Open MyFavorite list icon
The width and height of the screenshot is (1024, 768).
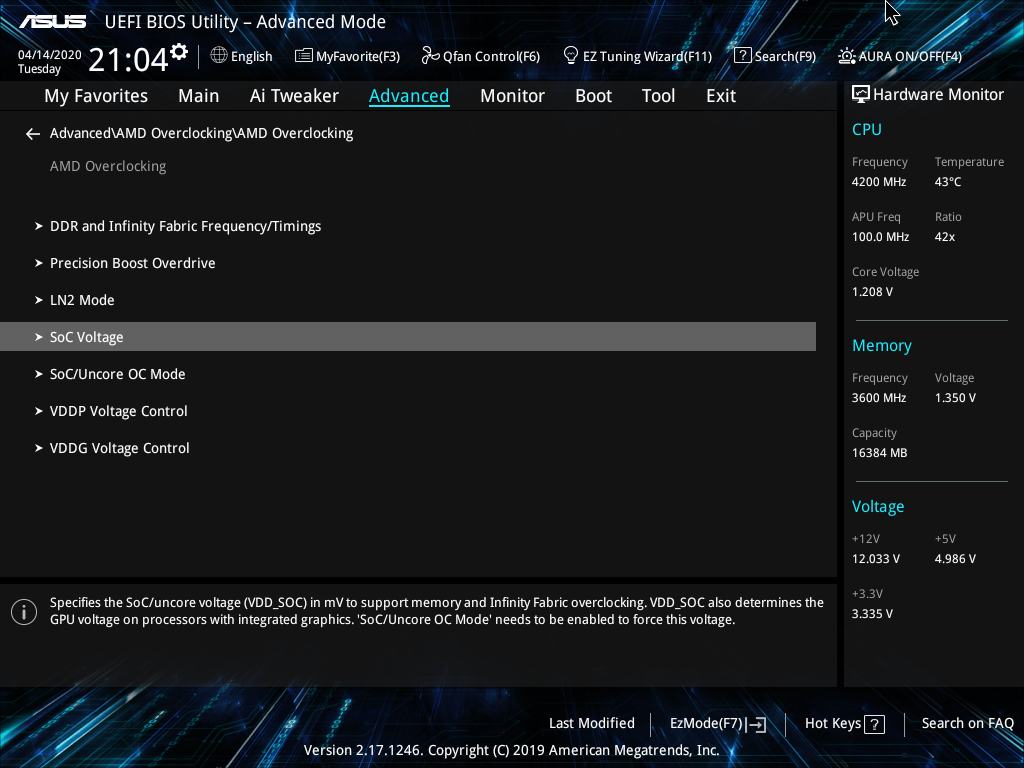303,56
